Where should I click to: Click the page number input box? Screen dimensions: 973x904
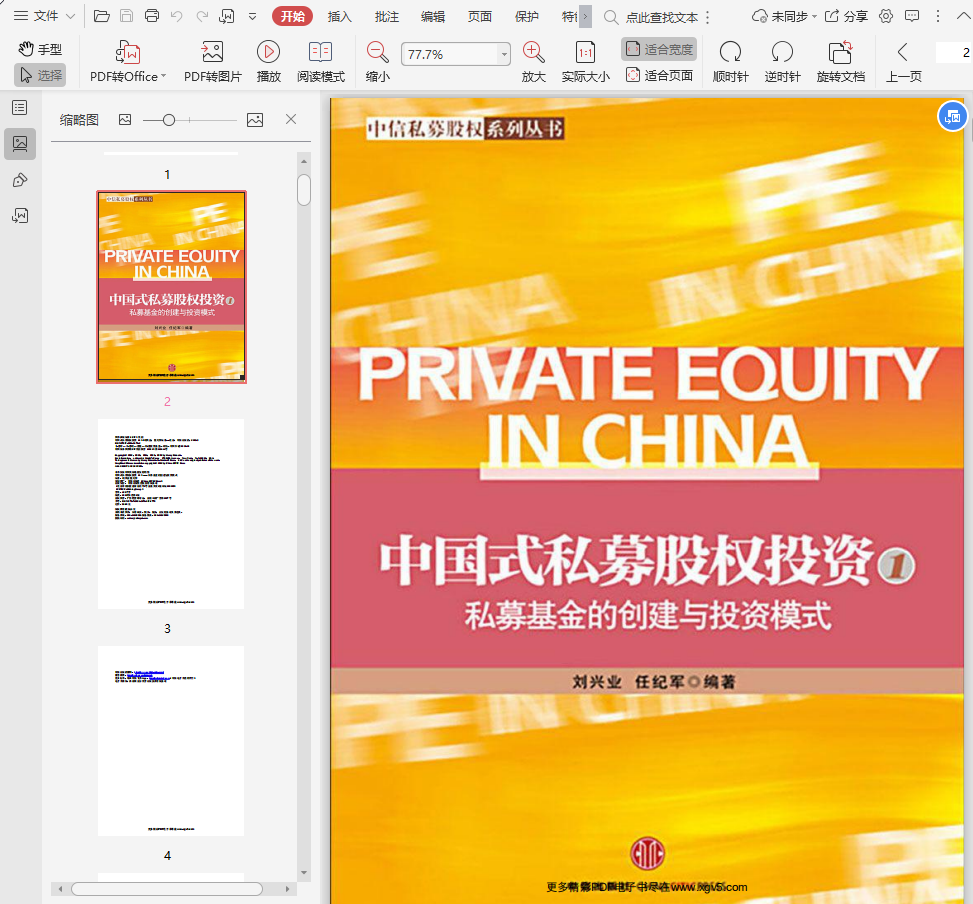pyautogui.click(x=954, y=53)
